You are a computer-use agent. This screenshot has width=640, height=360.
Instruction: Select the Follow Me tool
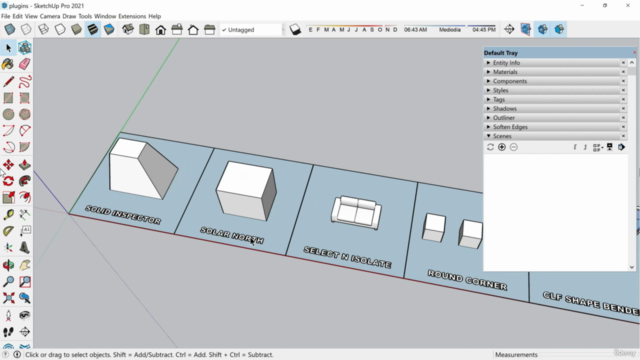(x=24, y=181)
